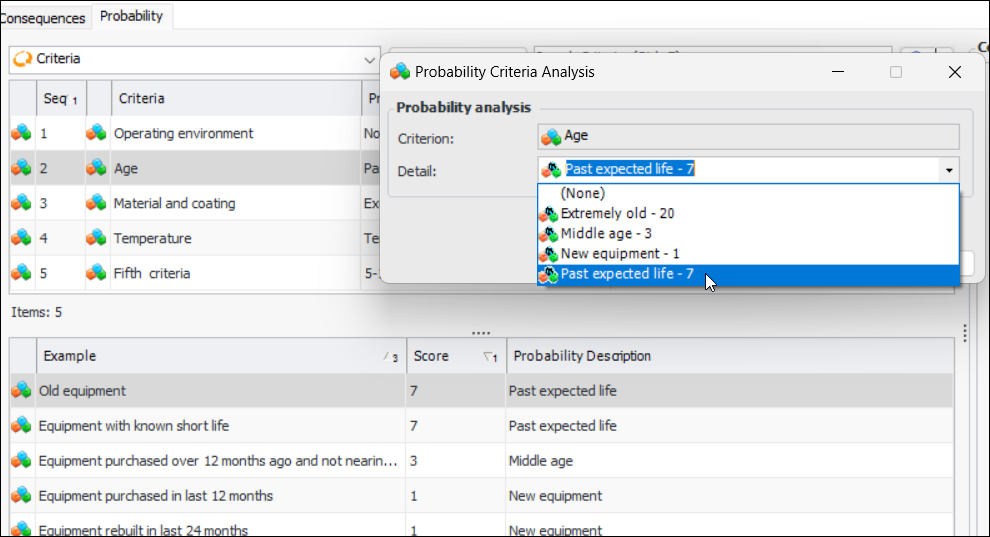Viewport: 990px width, 537px height.
Task: Click the vertical three-dot panel handle
Action: pos(965,333)
